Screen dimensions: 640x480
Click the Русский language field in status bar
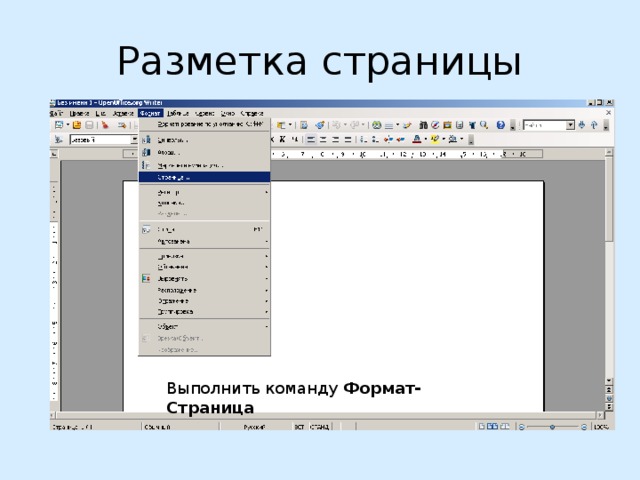pos(254,427)
